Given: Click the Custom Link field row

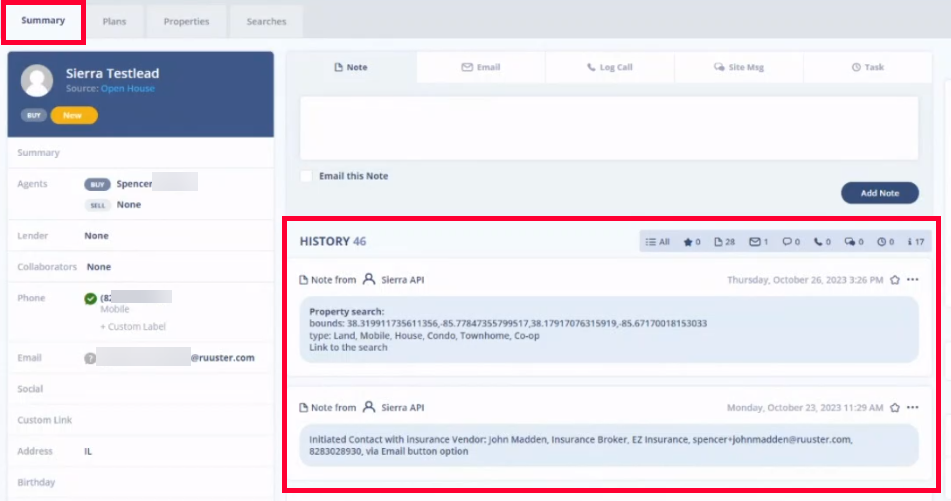Looking at the screenshot, I should [141, 420].
